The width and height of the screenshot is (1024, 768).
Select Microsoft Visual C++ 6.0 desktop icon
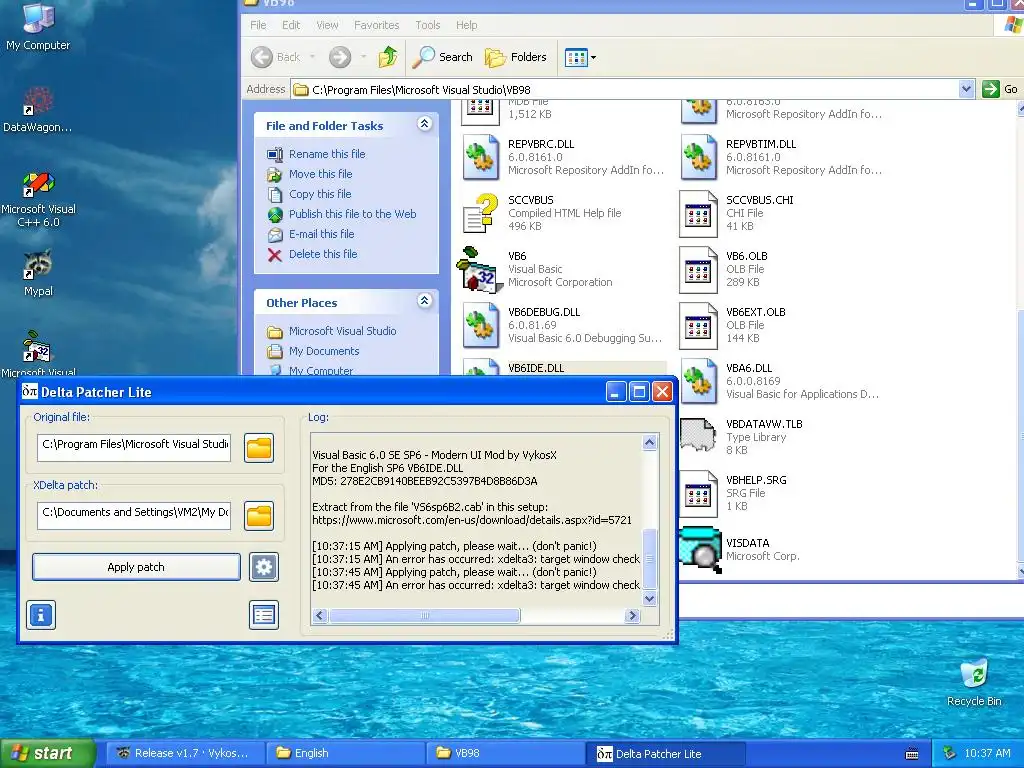pos(38,199)
